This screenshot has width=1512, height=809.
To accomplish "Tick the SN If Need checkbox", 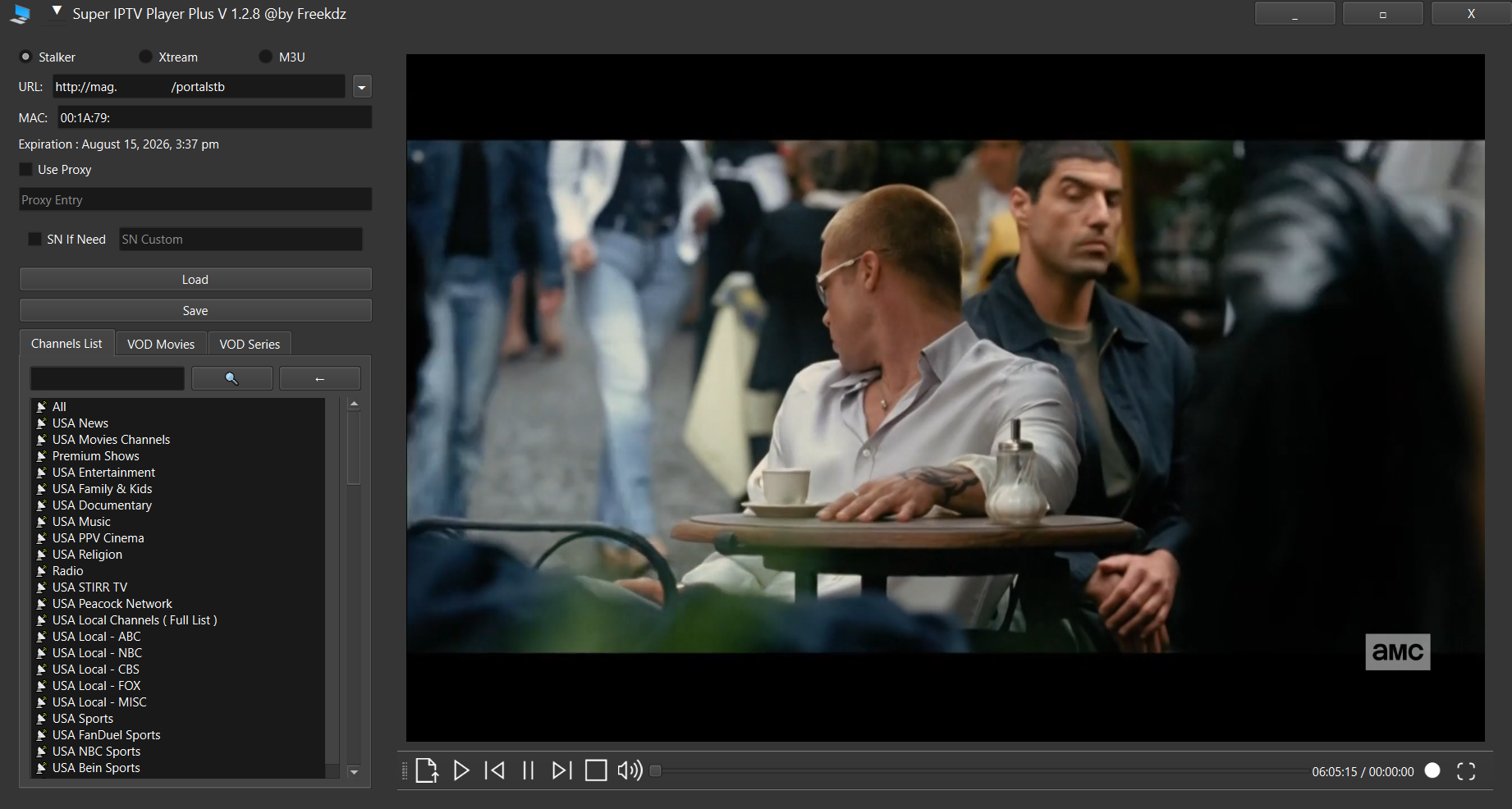I will tap(34, 239).
